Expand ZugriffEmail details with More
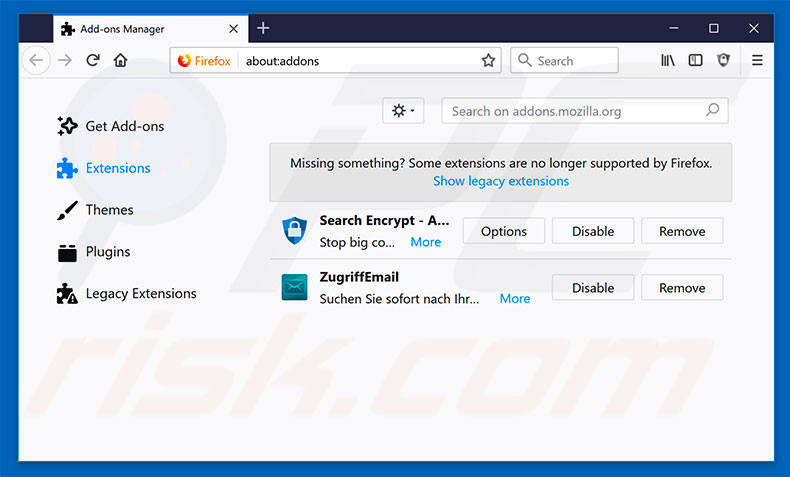The width and height of the screenshot is (790, 477). [x=515, y=298]
